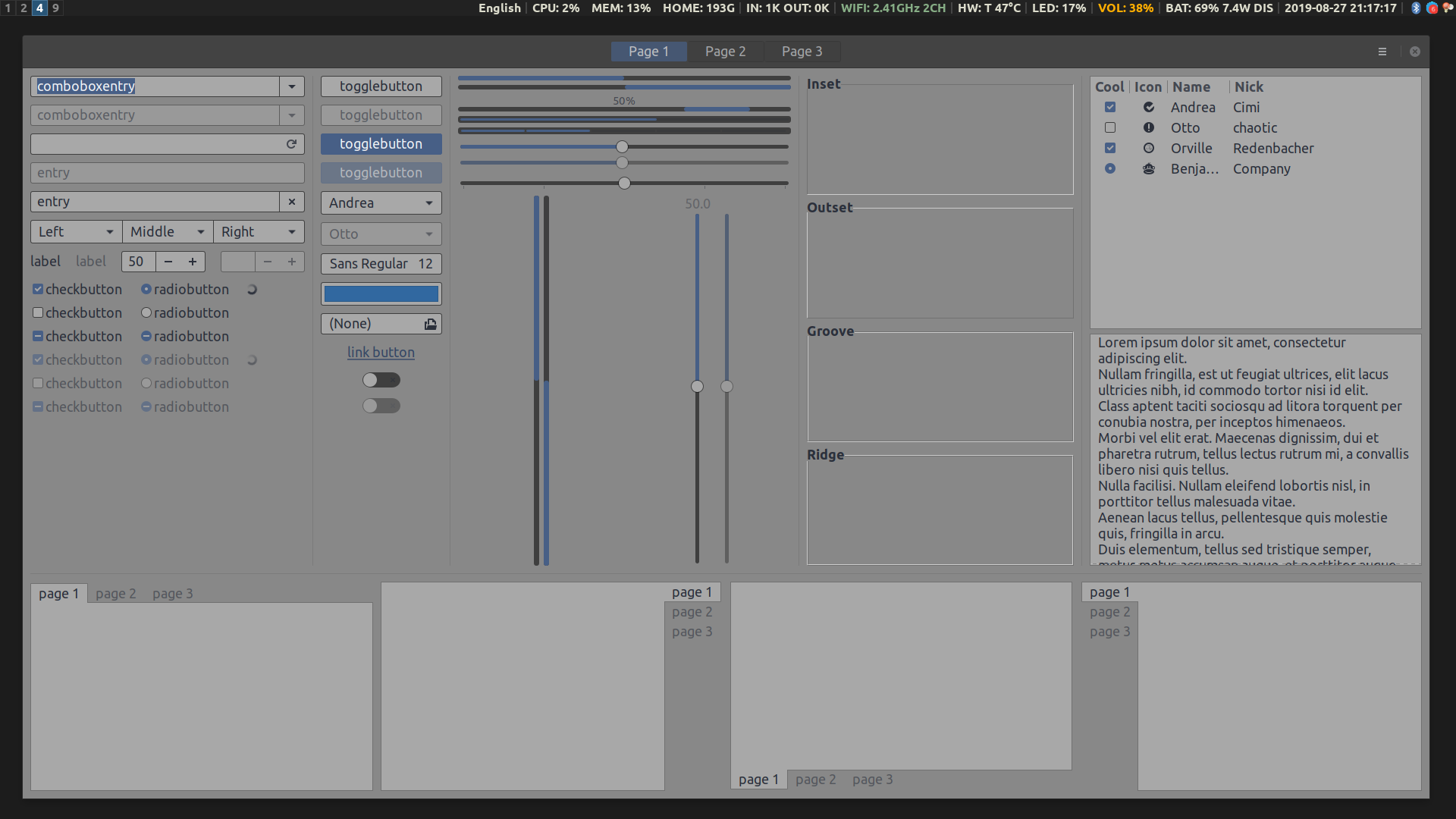
Task: Click the hamburger menu icon in header bar
Action: pos(1382,52)
